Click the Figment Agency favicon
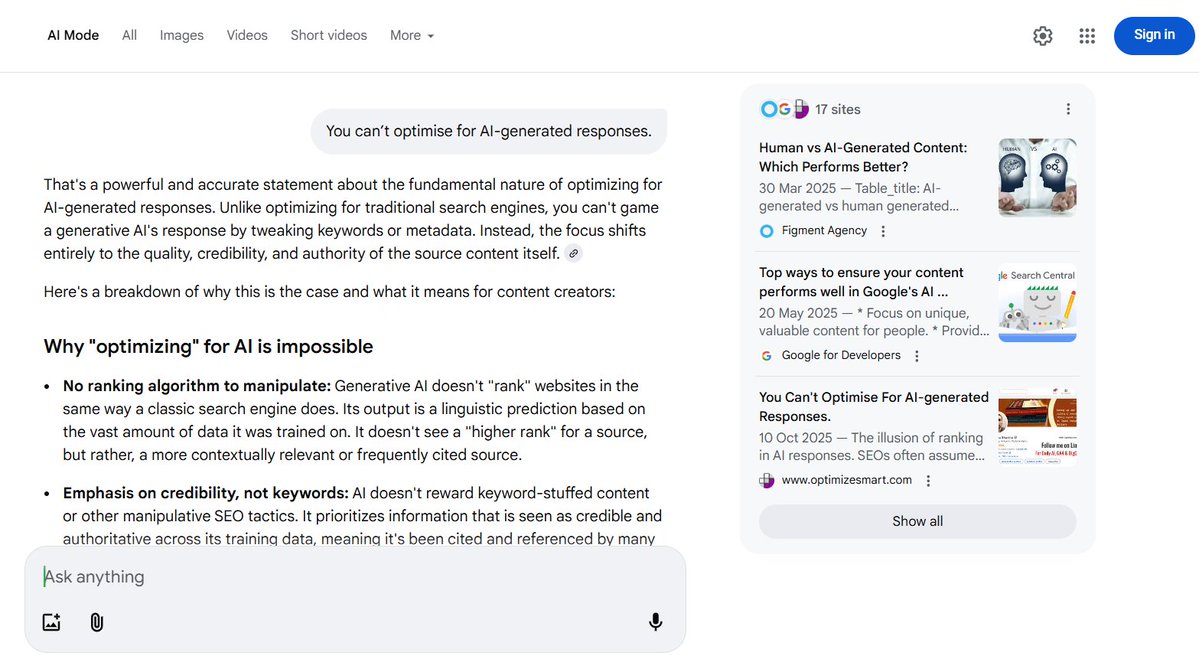 click(766, 231)
